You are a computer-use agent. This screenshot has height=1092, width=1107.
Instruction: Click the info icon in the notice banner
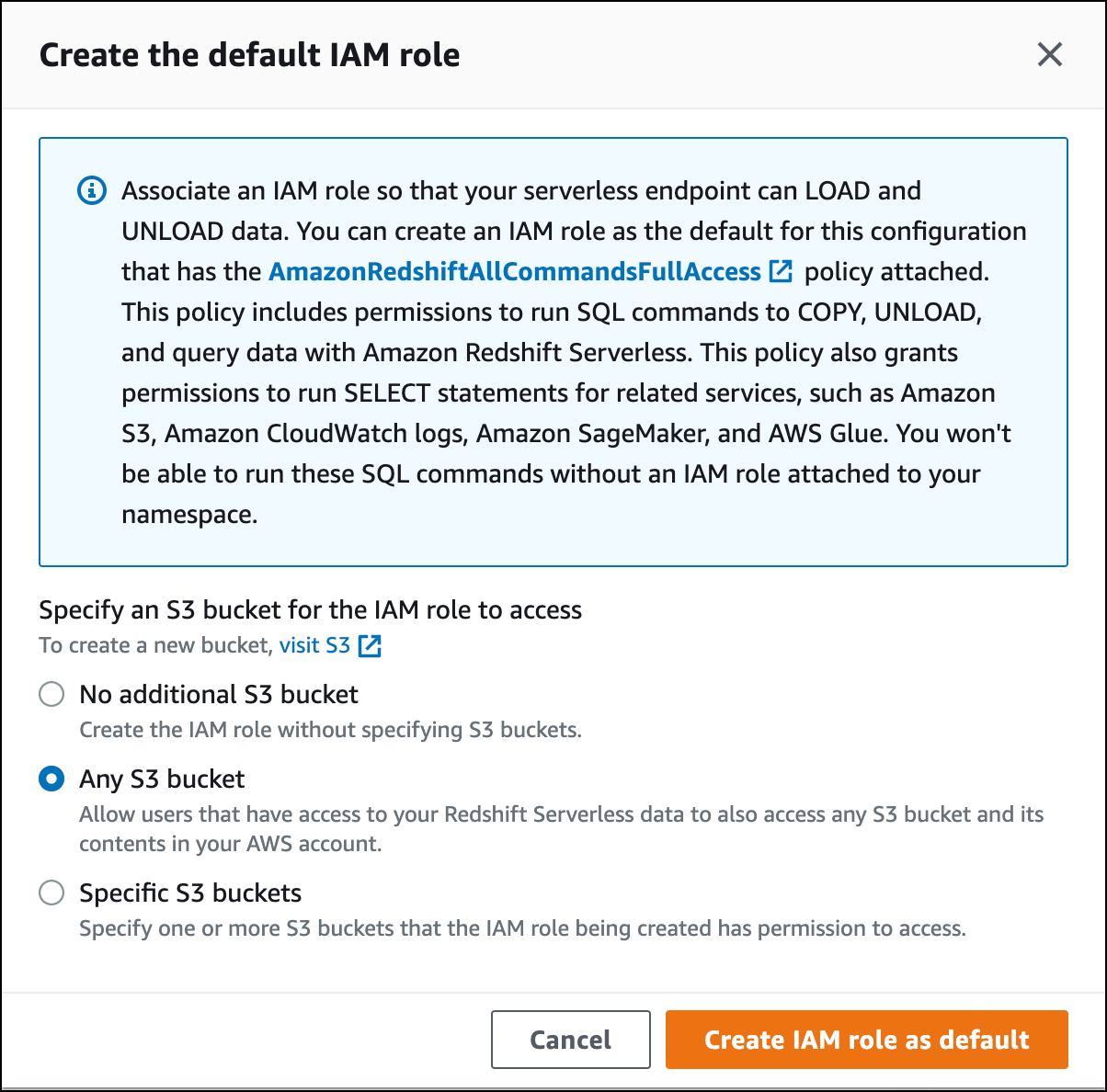pyautogui.click(x=92, y=191)
